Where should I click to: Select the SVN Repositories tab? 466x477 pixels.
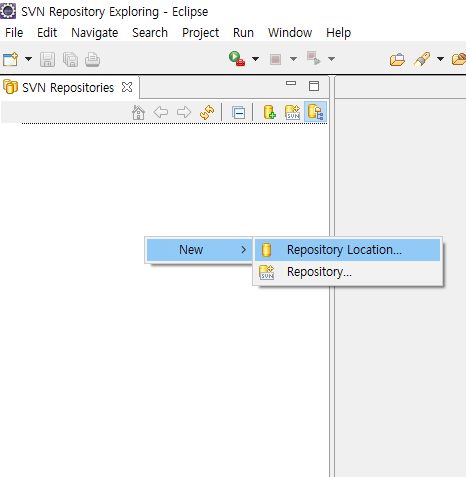[68, 88]
